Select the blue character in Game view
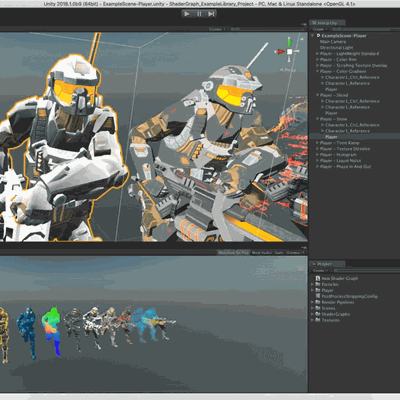The image size is (400, 400). (x=28, y=332)
